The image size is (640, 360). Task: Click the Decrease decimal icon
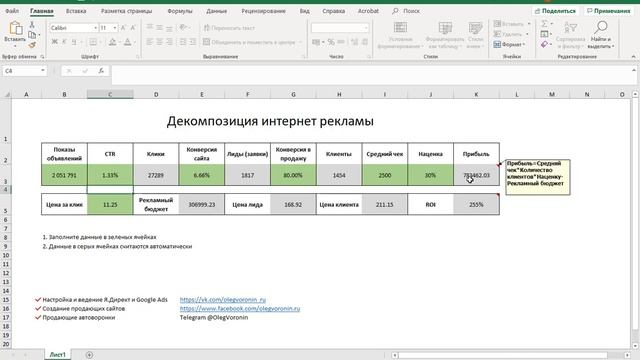pyautogui.click(x=364, y=42)
